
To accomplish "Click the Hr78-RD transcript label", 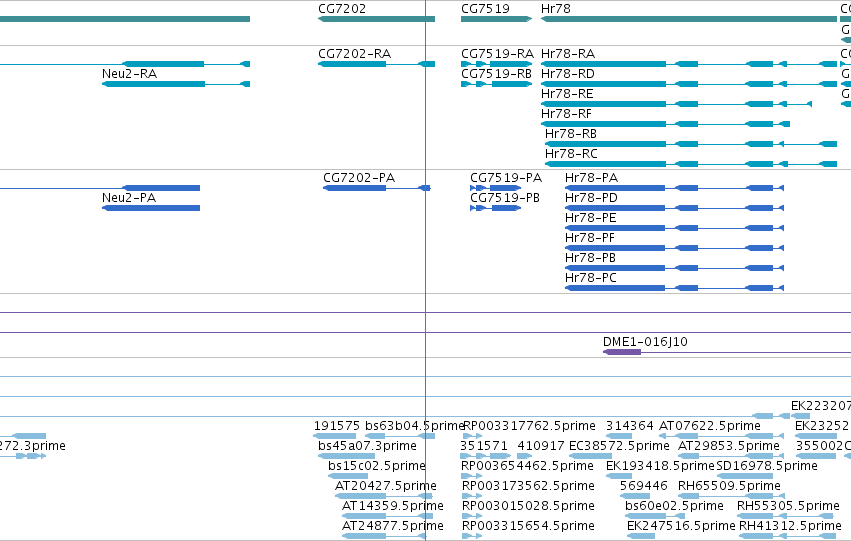I will click(568, 74).
